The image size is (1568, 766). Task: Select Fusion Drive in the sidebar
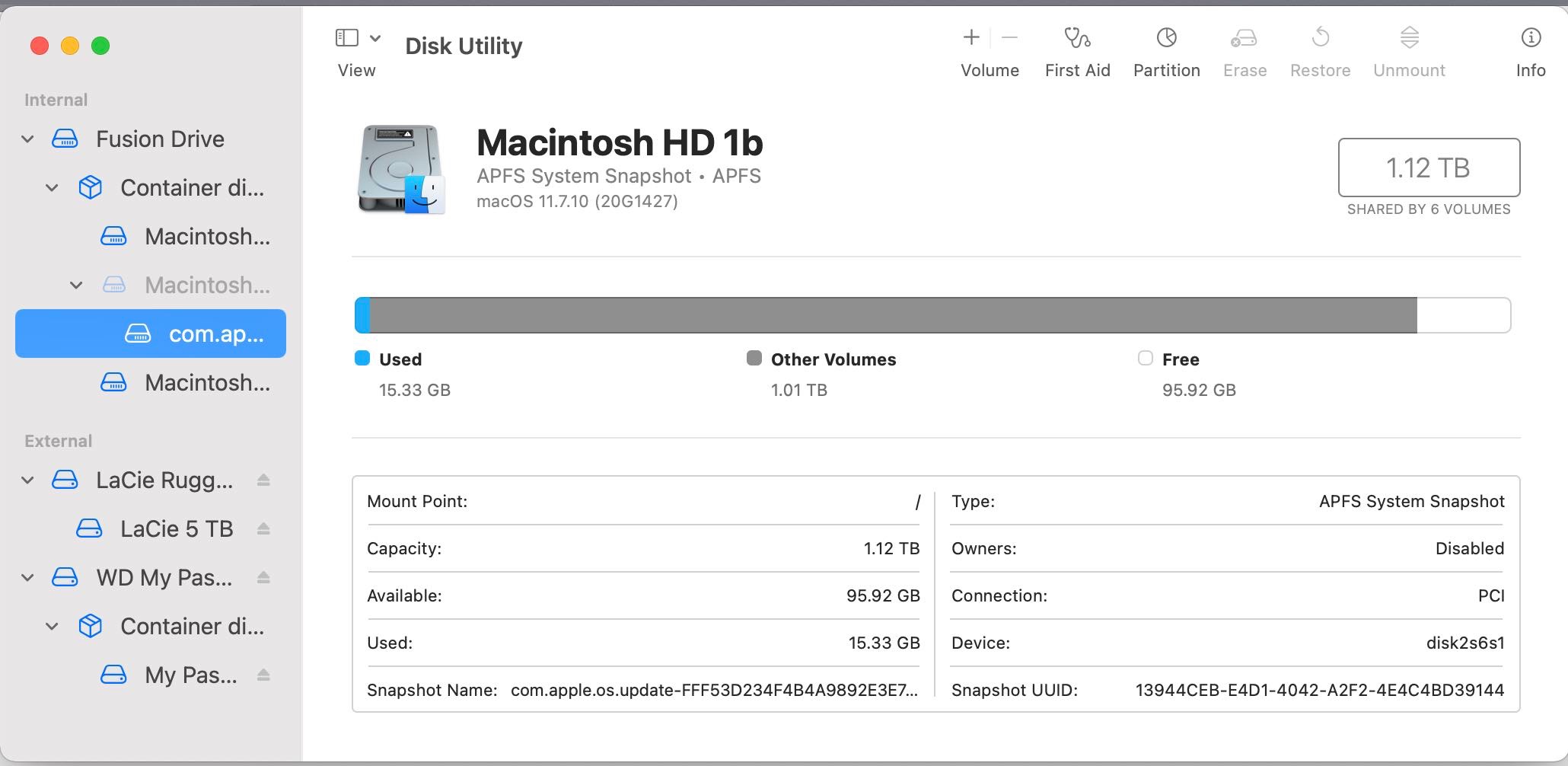pos(151,139)
